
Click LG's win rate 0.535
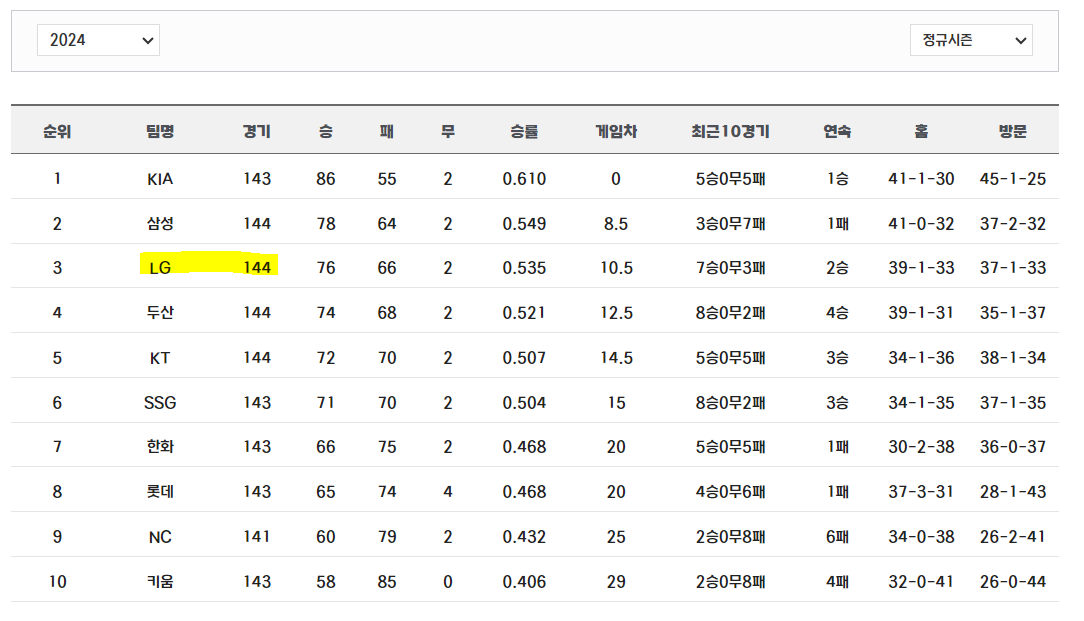(524, 268)
